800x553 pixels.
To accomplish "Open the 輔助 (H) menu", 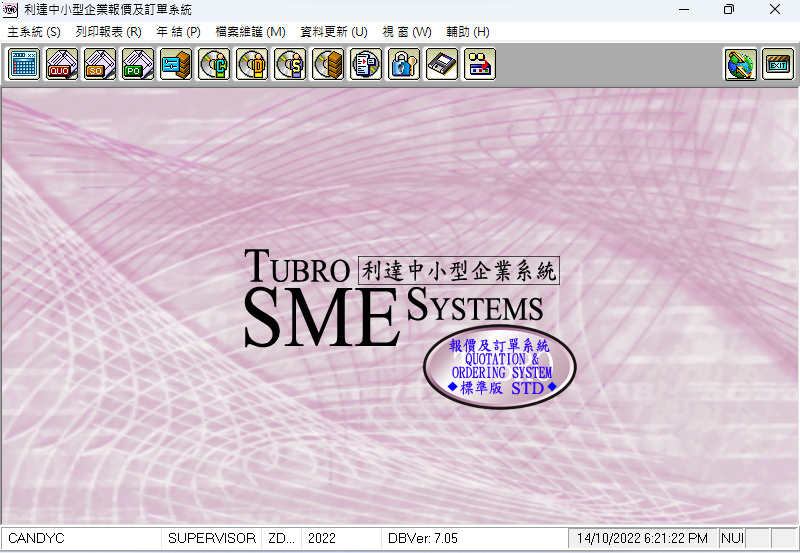I will click(467, 32).
